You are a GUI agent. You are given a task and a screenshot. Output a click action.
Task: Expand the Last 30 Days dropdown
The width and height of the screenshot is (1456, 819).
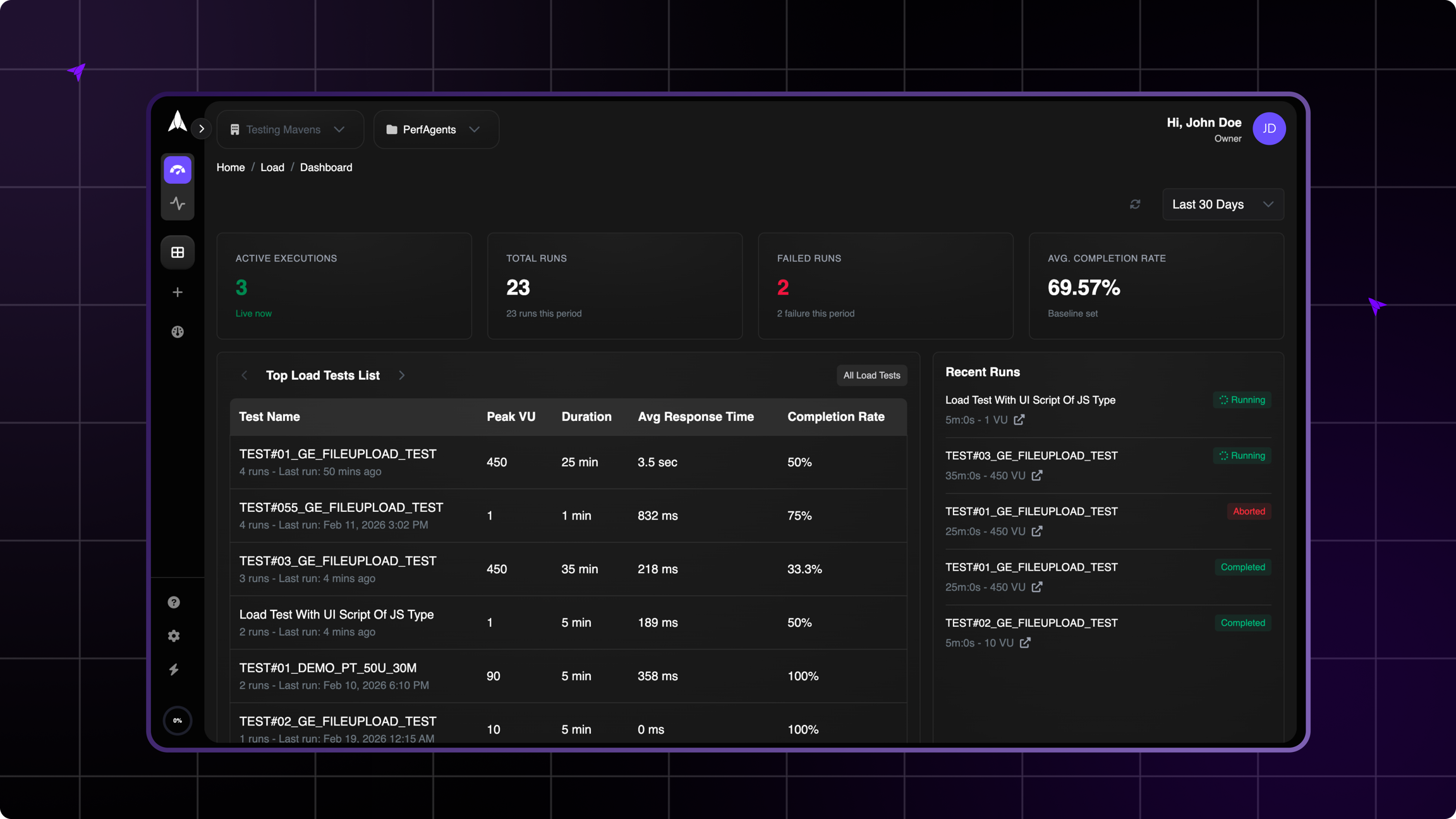1222,204
